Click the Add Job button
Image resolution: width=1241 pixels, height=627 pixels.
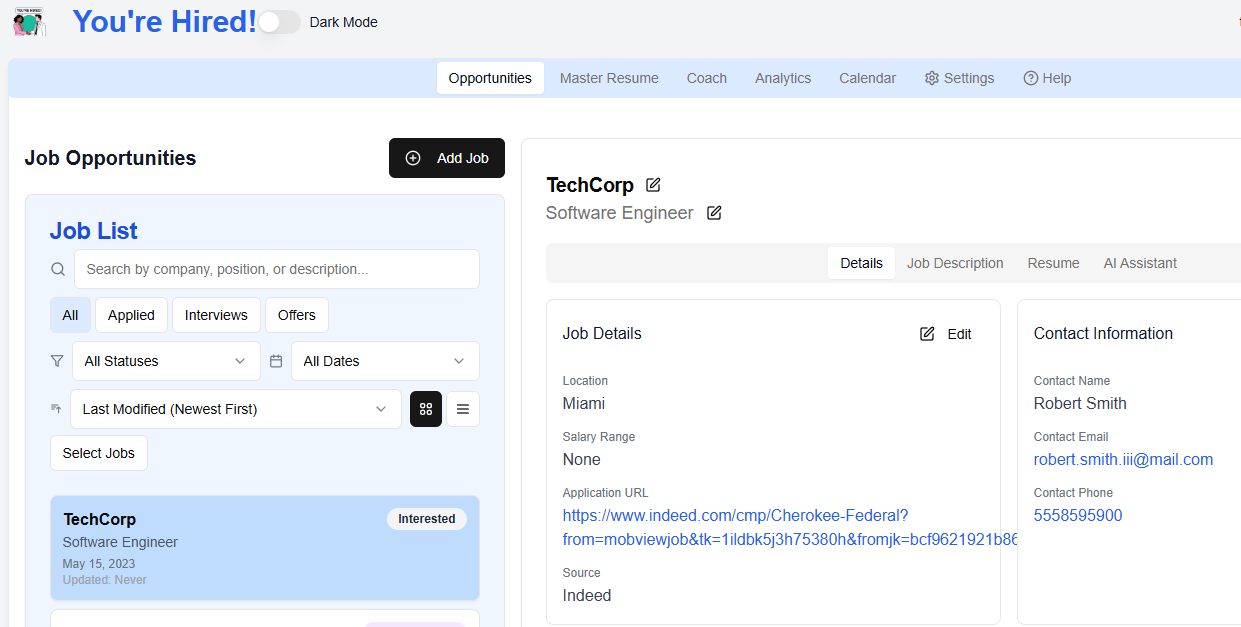pos(447,158)
